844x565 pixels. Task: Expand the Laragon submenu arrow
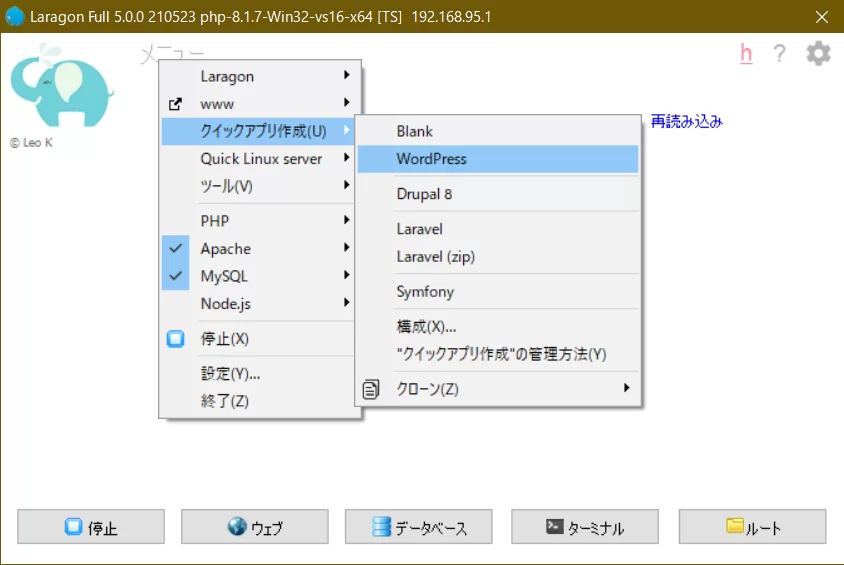pos(347,75)
